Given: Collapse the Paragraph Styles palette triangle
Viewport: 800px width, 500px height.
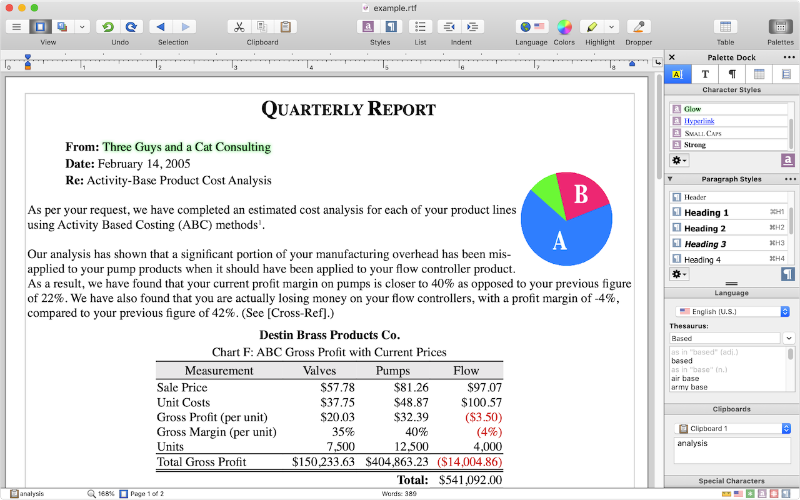Looking at the screenshot, I should [671, 179].
